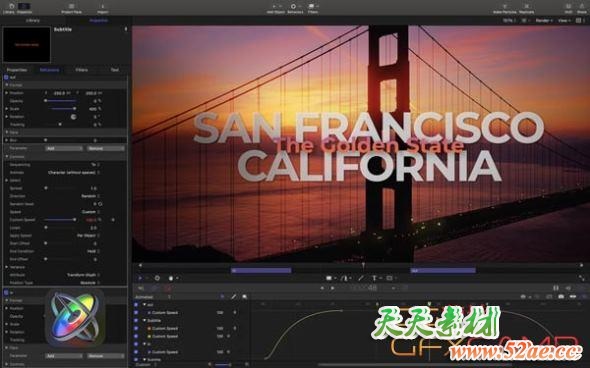Image resolution: width=590 pixels, height=368 pixels.
Task: Click Make Particles in toolbar
Action: (x=505, y=8)
